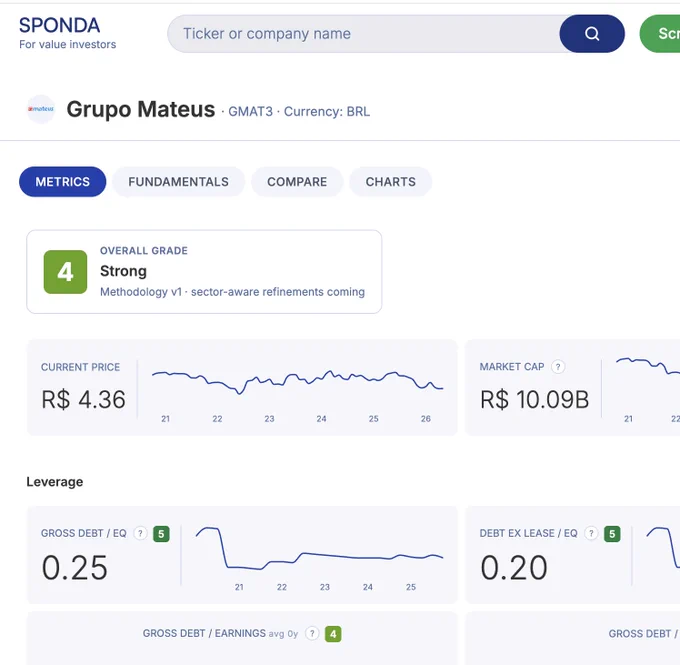Click the GMAT3 ticker text
680x665 pixels.
pos(251,112)
